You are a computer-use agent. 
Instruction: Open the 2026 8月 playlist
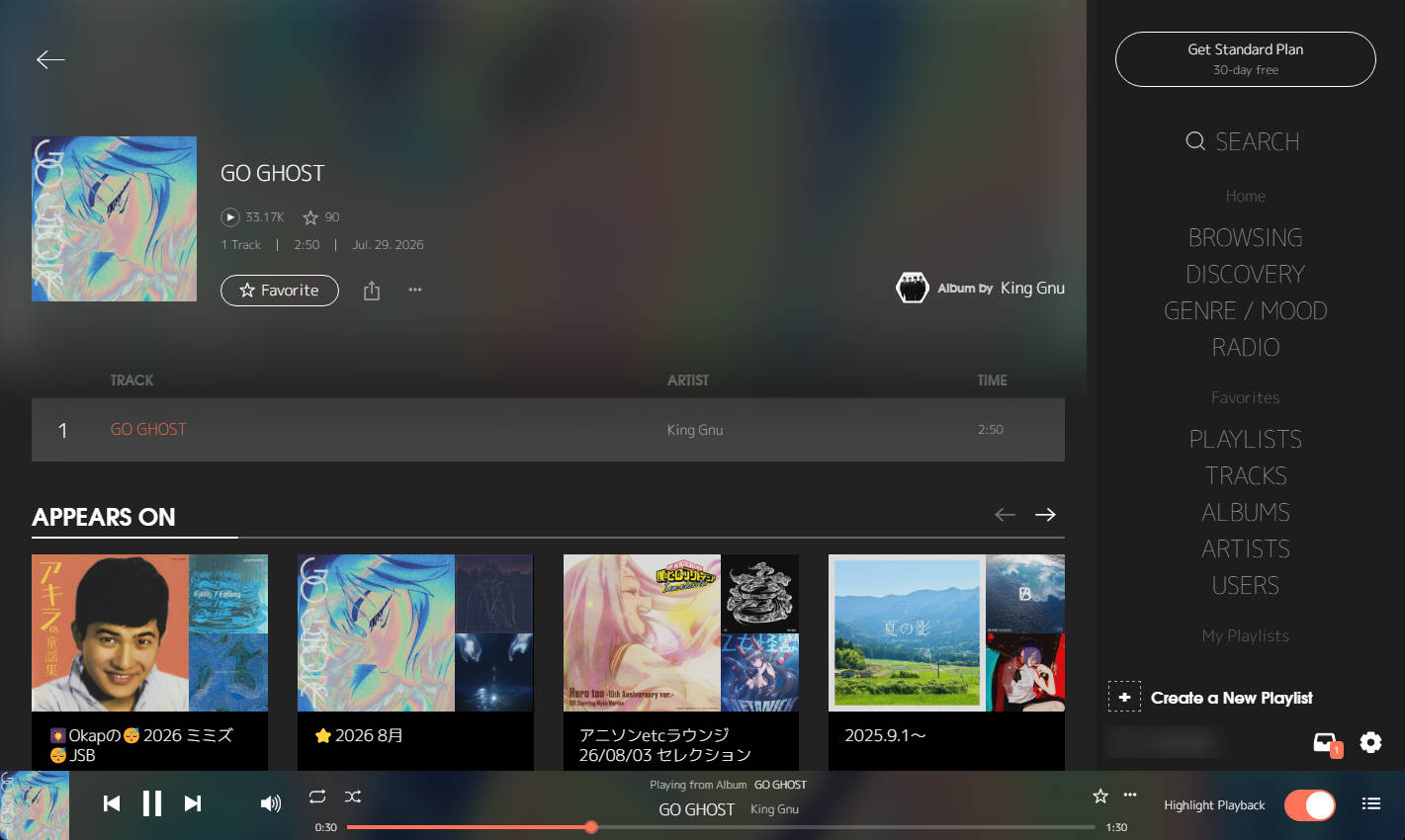click(415, 662)
